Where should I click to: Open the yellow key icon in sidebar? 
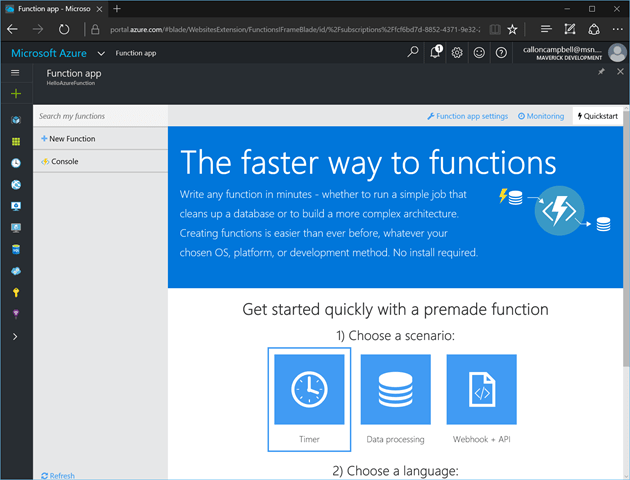pyautogui.click(x=15, y=292)
